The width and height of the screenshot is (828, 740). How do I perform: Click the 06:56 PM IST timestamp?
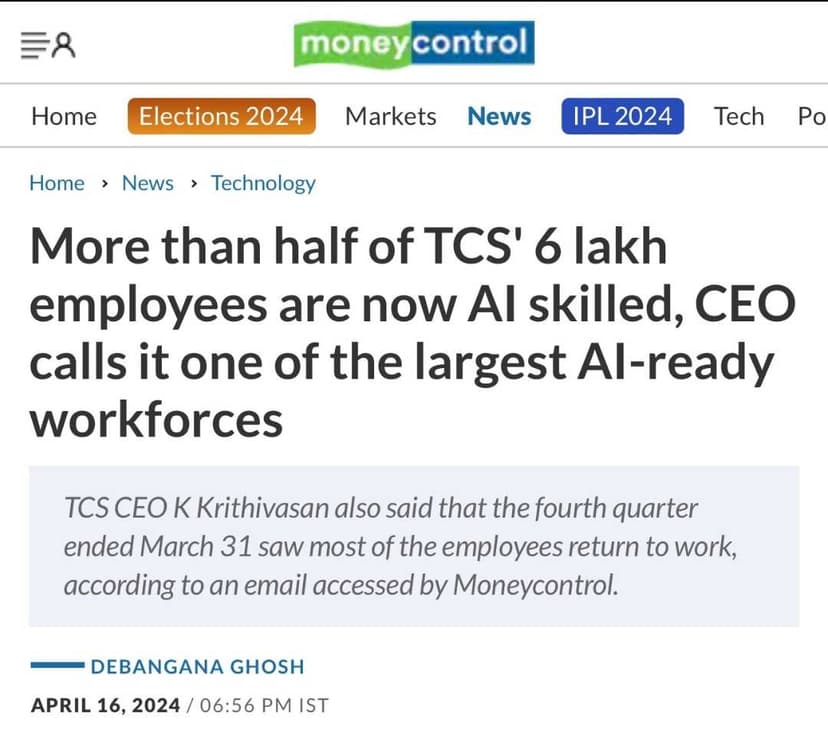click(x=265, y=705)
